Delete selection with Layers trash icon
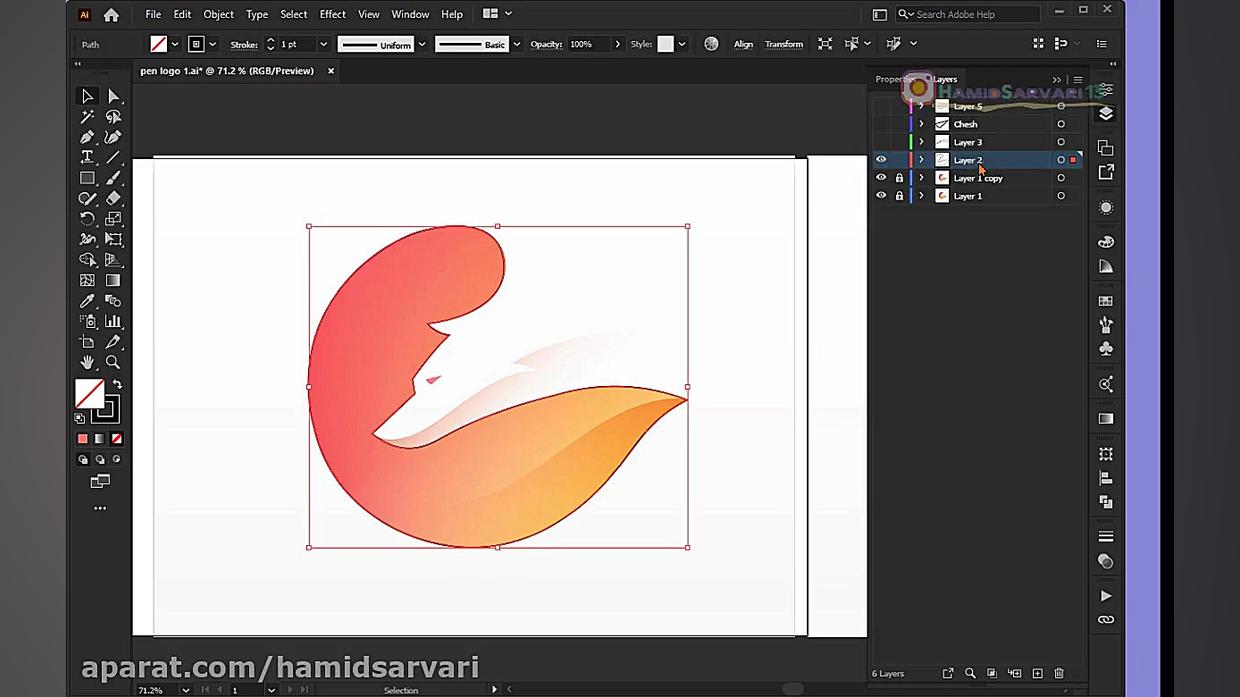The width and height of the screenshot is (1240, 697). [1059, 674]
